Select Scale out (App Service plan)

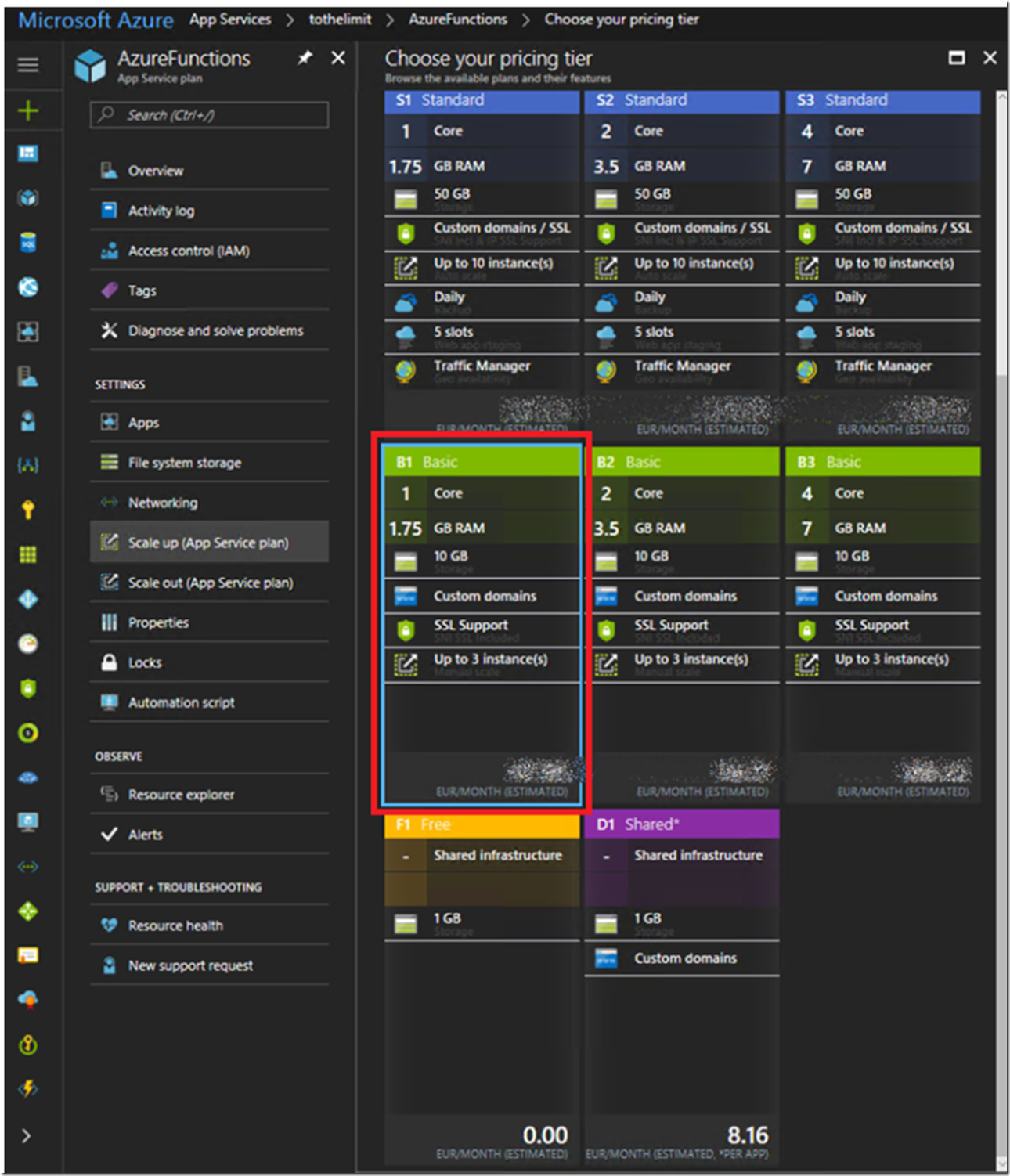click(209, 583)
